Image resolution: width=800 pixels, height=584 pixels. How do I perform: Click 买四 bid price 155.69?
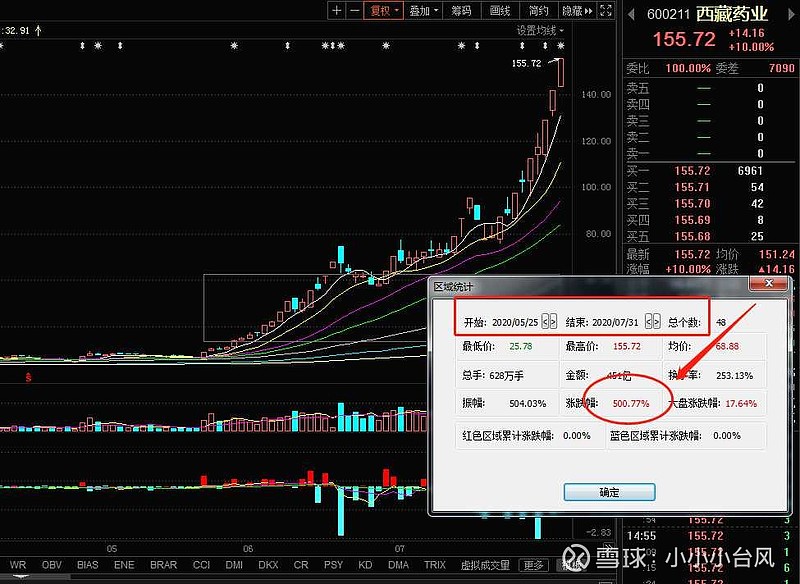pyautogui.click(x=692, y=220)
